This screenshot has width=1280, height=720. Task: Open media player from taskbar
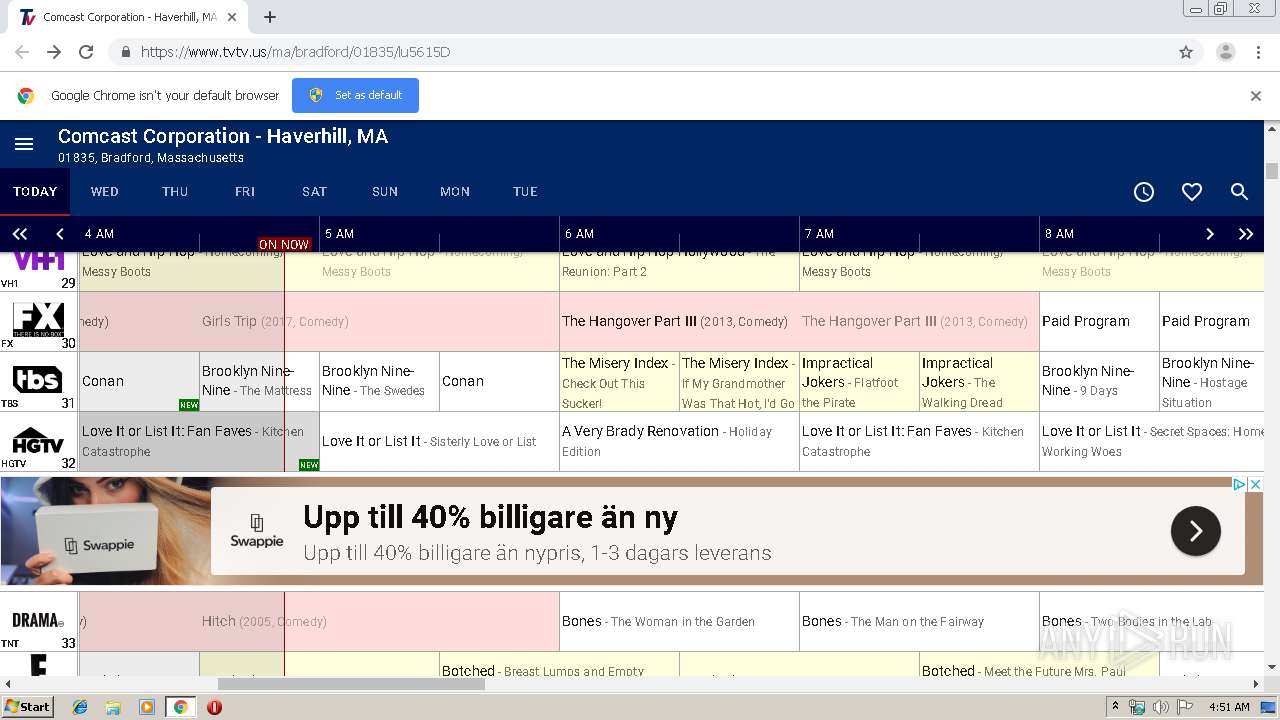(x=147, y=707)
